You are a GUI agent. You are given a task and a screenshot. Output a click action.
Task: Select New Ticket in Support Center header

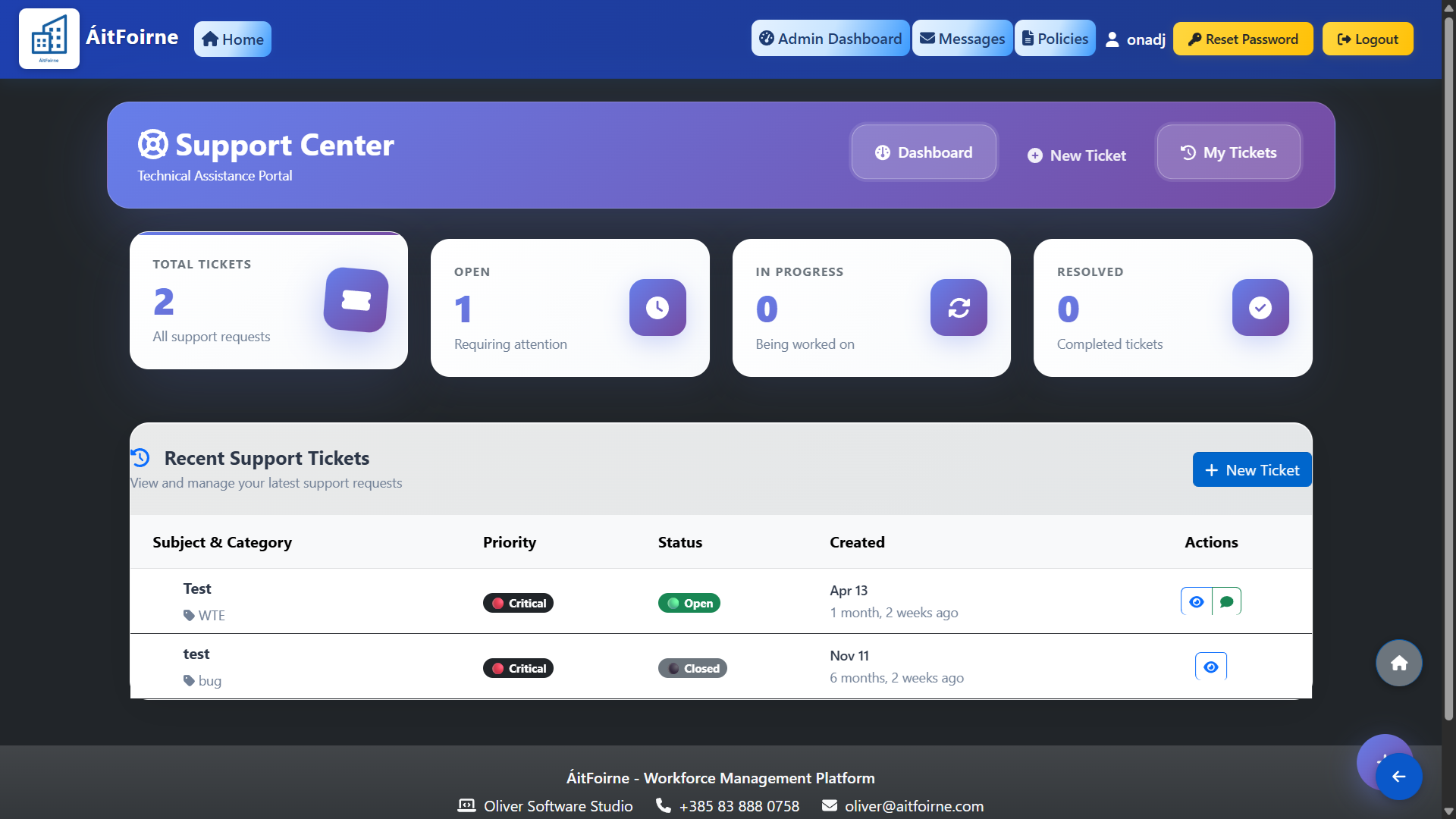pyautogui.click(x=1077, y=155)
